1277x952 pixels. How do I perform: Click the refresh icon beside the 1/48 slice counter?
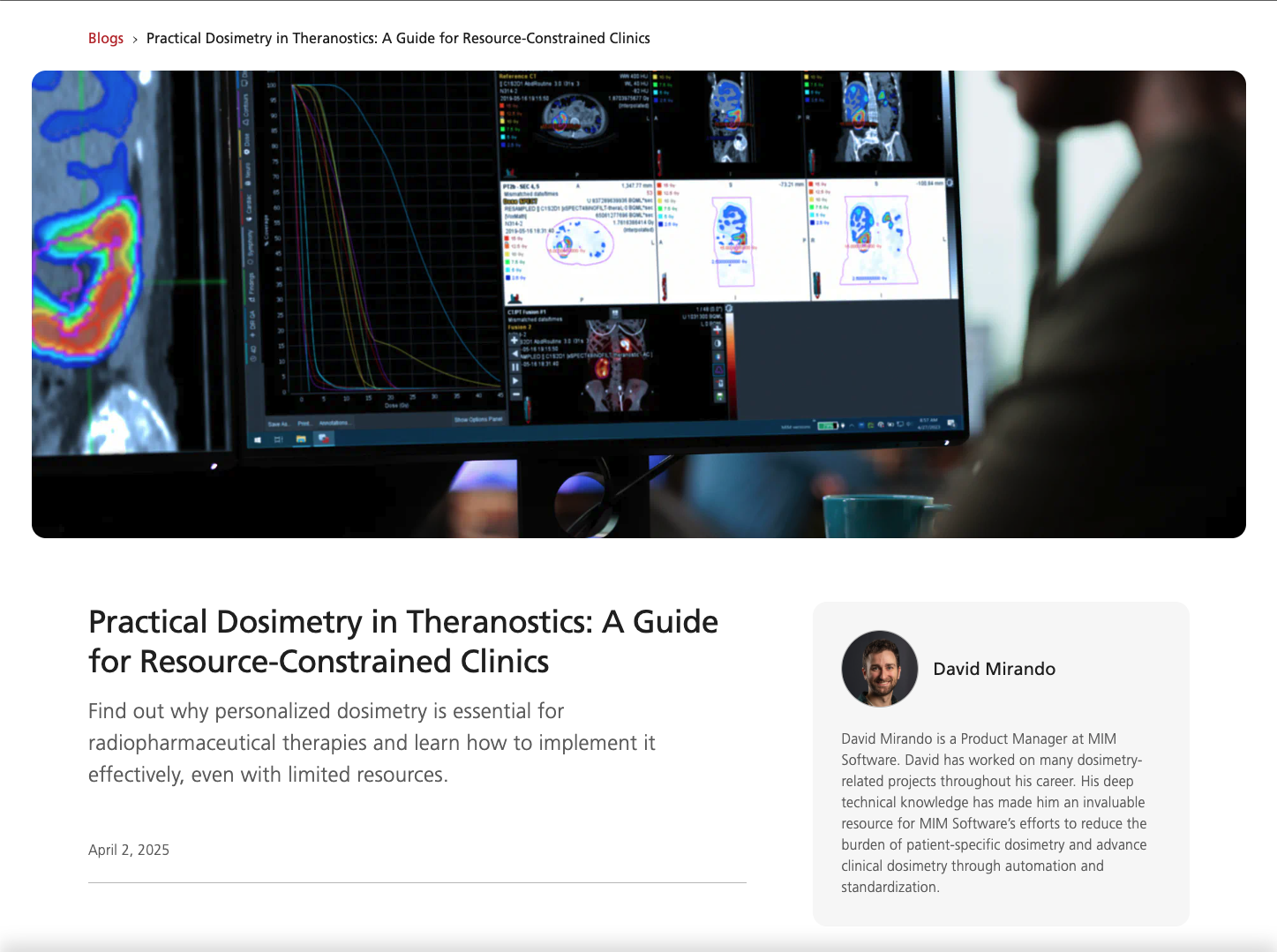(729, 308)
